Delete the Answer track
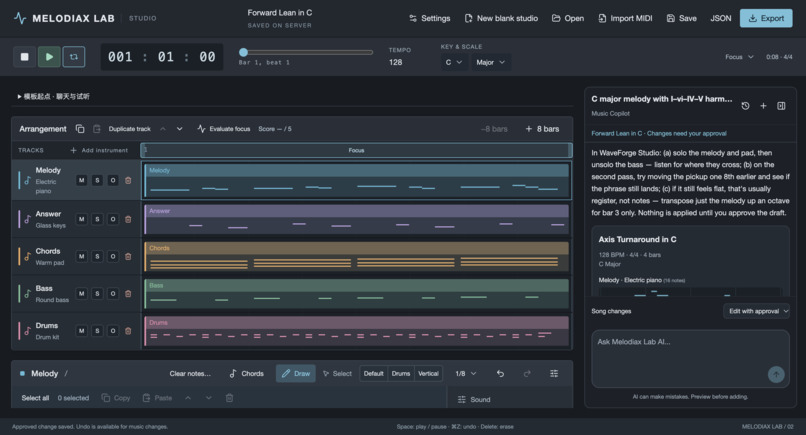 [x=128, y=219]
